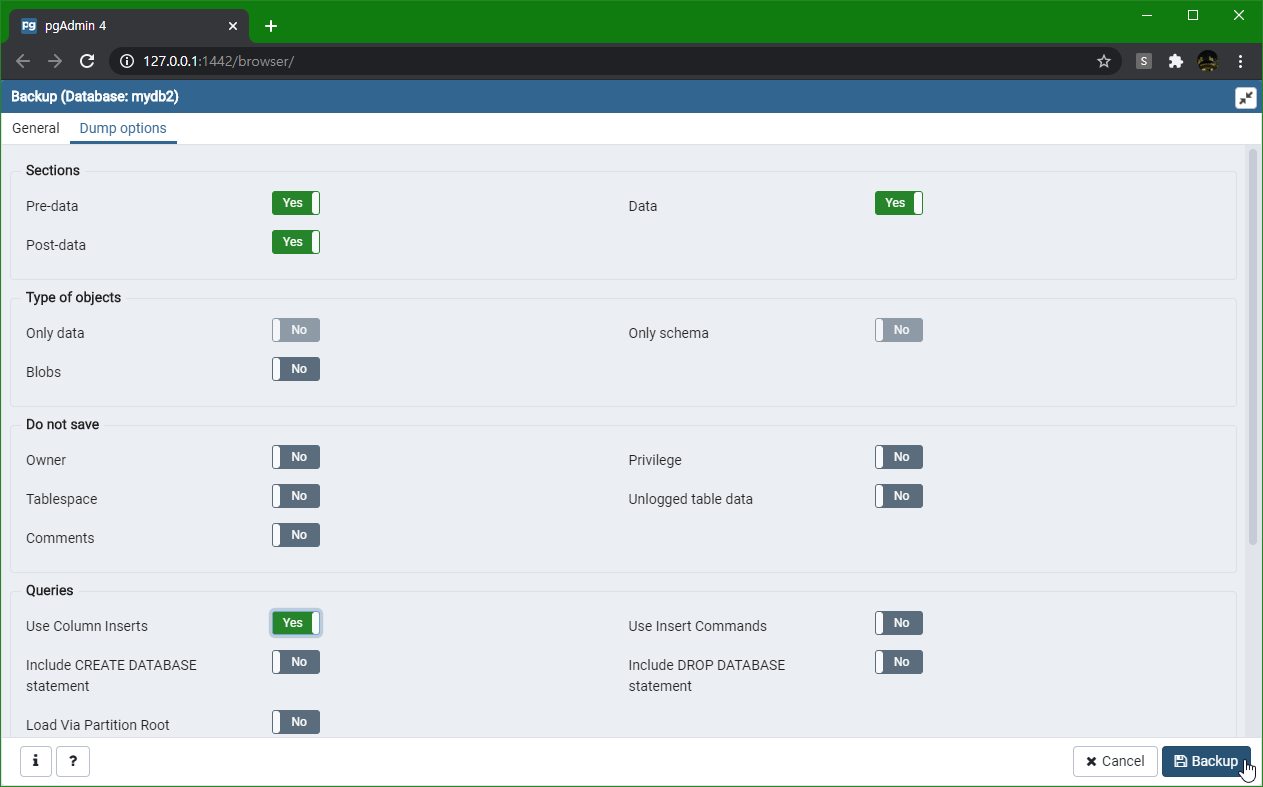The height and width of the screenshot is (787, 1263).
Task: Click the Backup button
Action: (1206, 761)
